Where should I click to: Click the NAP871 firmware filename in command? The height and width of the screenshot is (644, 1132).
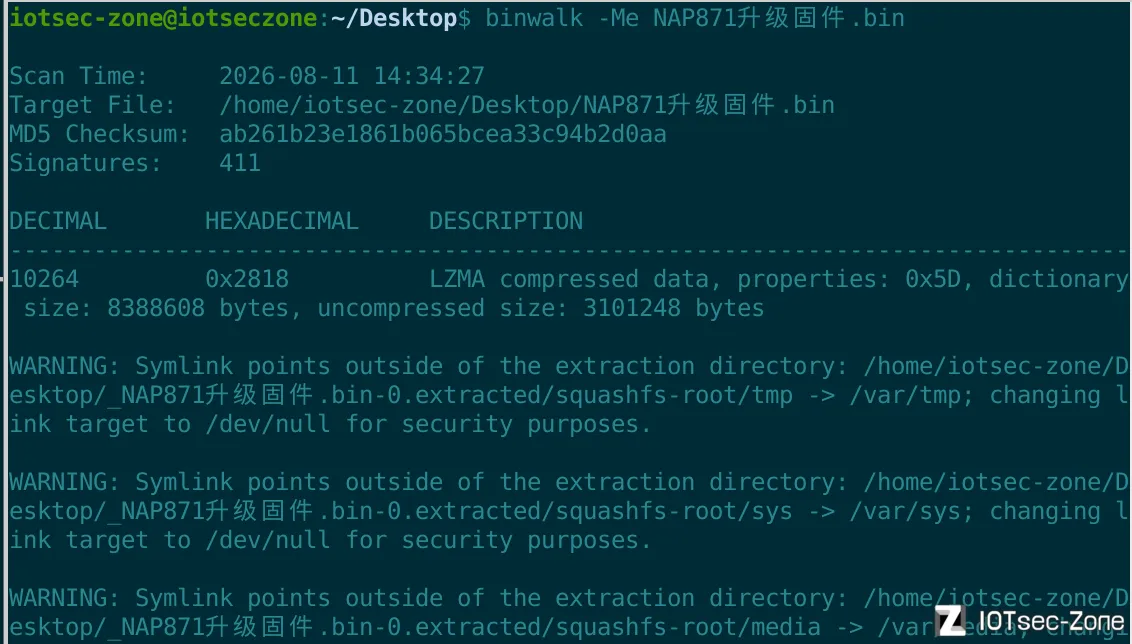point(778,18)
